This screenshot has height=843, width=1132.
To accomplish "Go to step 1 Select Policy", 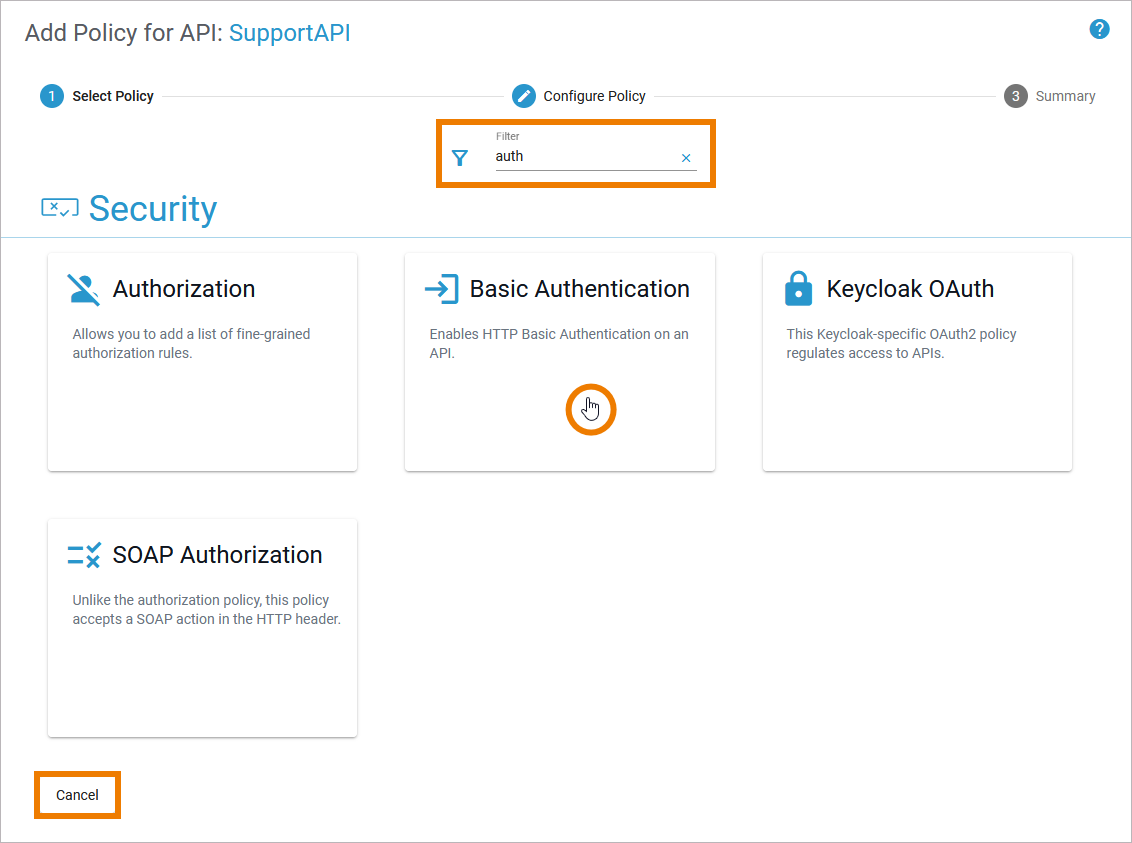I will 52,96.
